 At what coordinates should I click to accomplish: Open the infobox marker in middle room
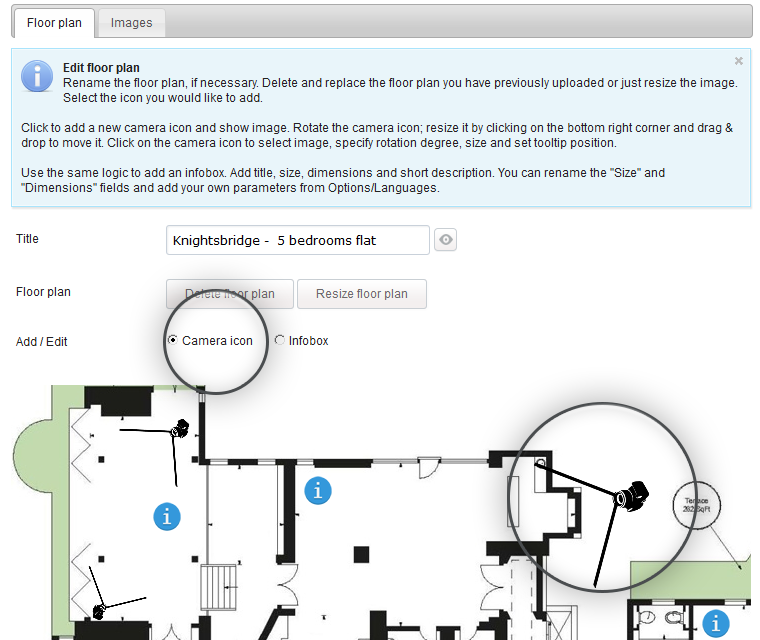point(318,491)
